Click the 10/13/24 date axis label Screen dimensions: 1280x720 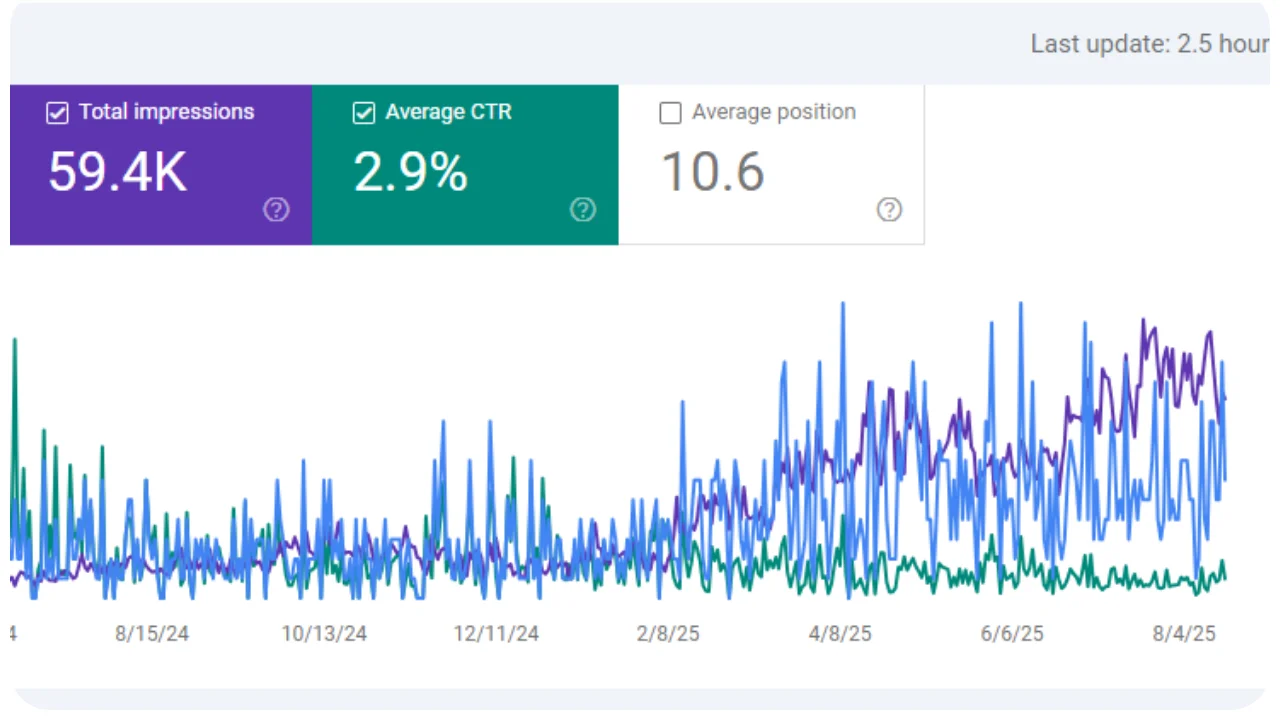(x=323, y=634)
